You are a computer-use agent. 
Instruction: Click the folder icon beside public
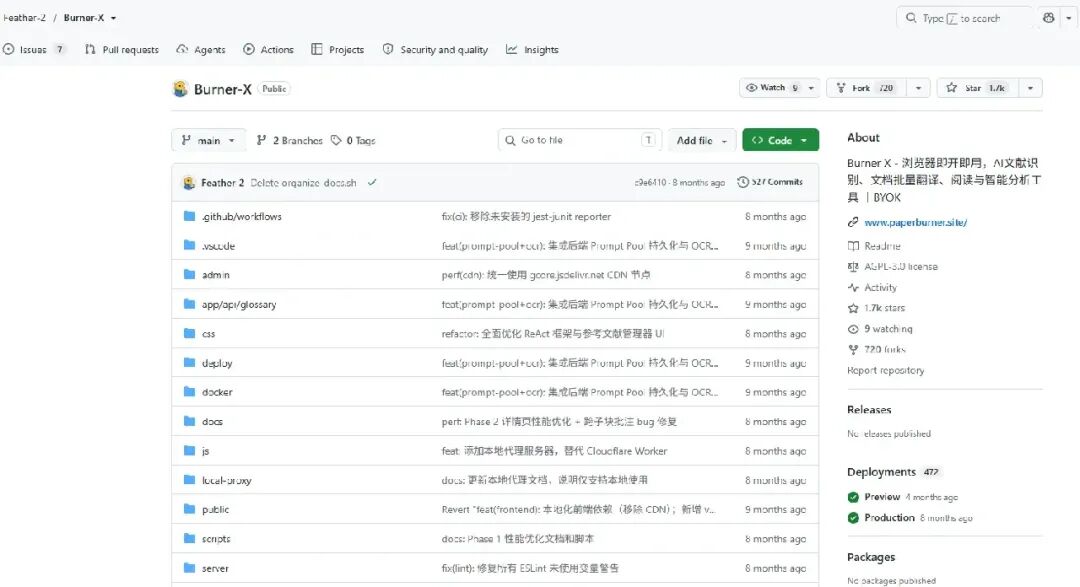click(x=189, y=509)
